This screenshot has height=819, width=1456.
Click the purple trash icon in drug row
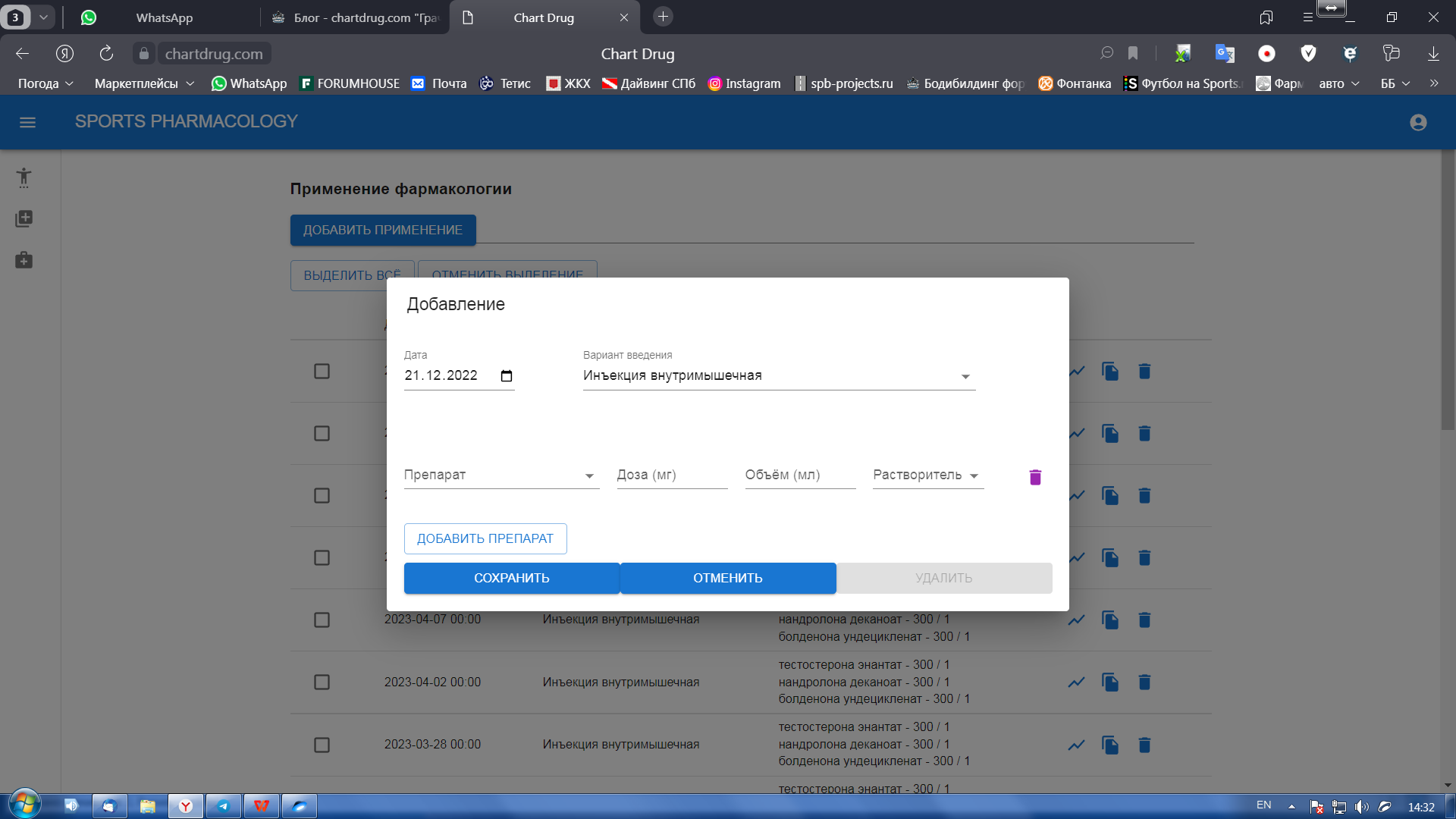pyautogui.click(x=1035, y=477)
